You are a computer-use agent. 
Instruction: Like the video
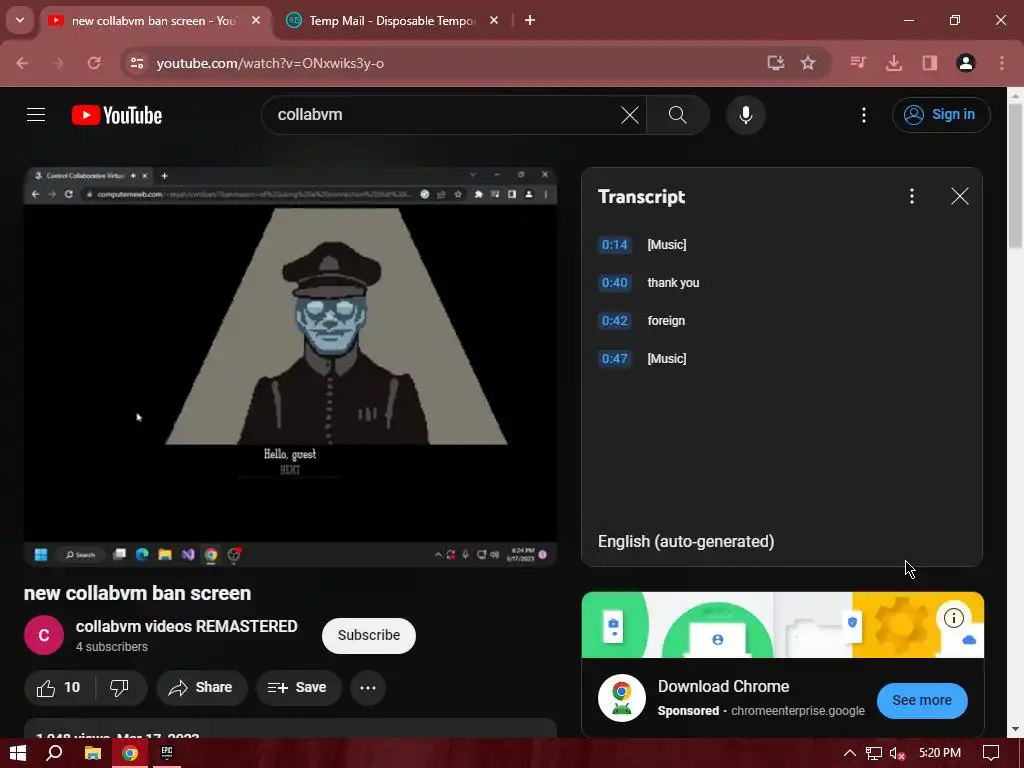pyautogui.click(x=59, y=688)
